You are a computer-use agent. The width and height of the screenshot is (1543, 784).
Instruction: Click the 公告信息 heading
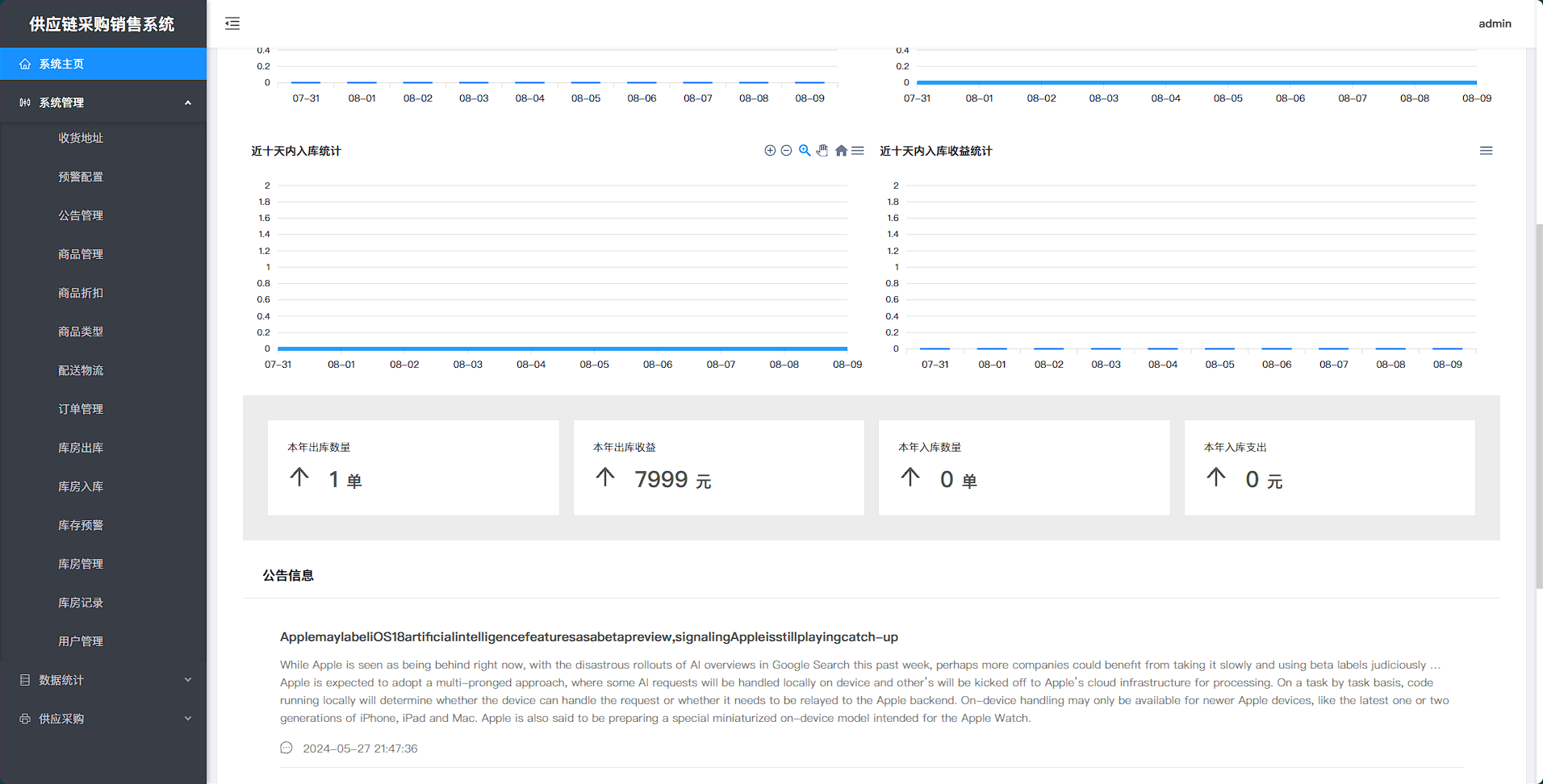coord(288,575)
